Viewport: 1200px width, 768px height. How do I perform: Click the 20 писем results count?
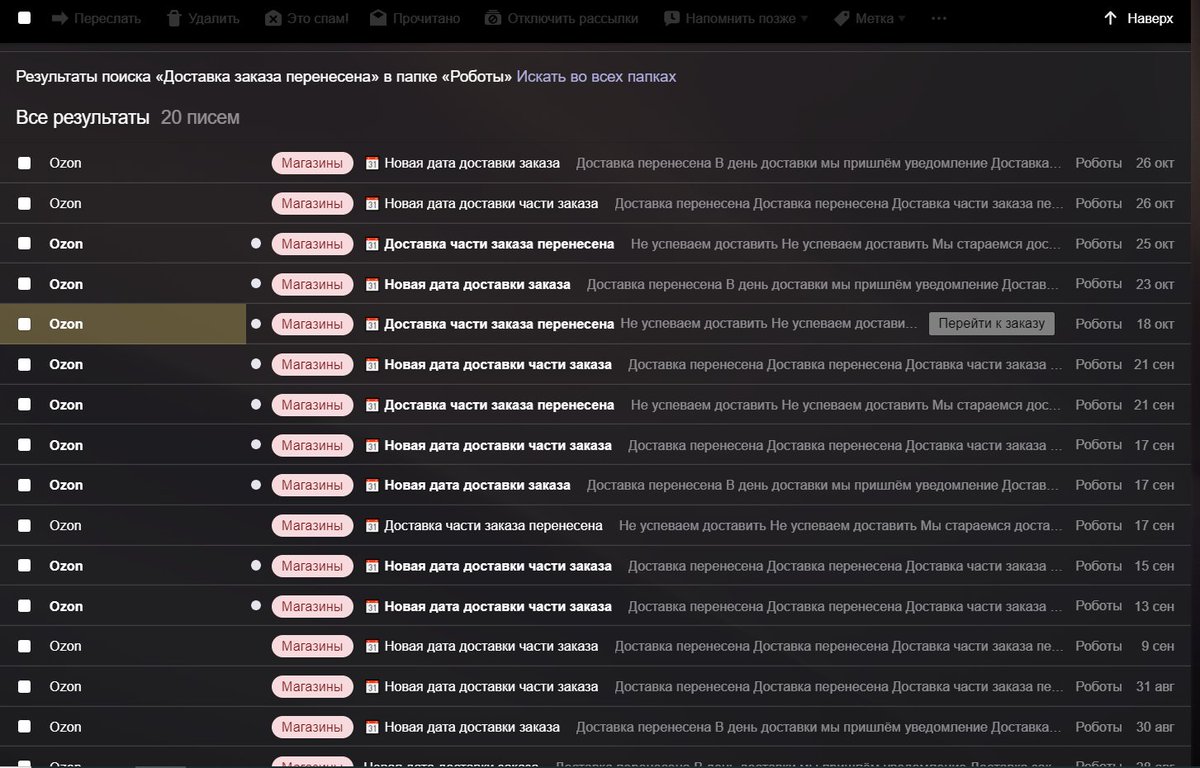pyautogui.click(x=200, y=118)
